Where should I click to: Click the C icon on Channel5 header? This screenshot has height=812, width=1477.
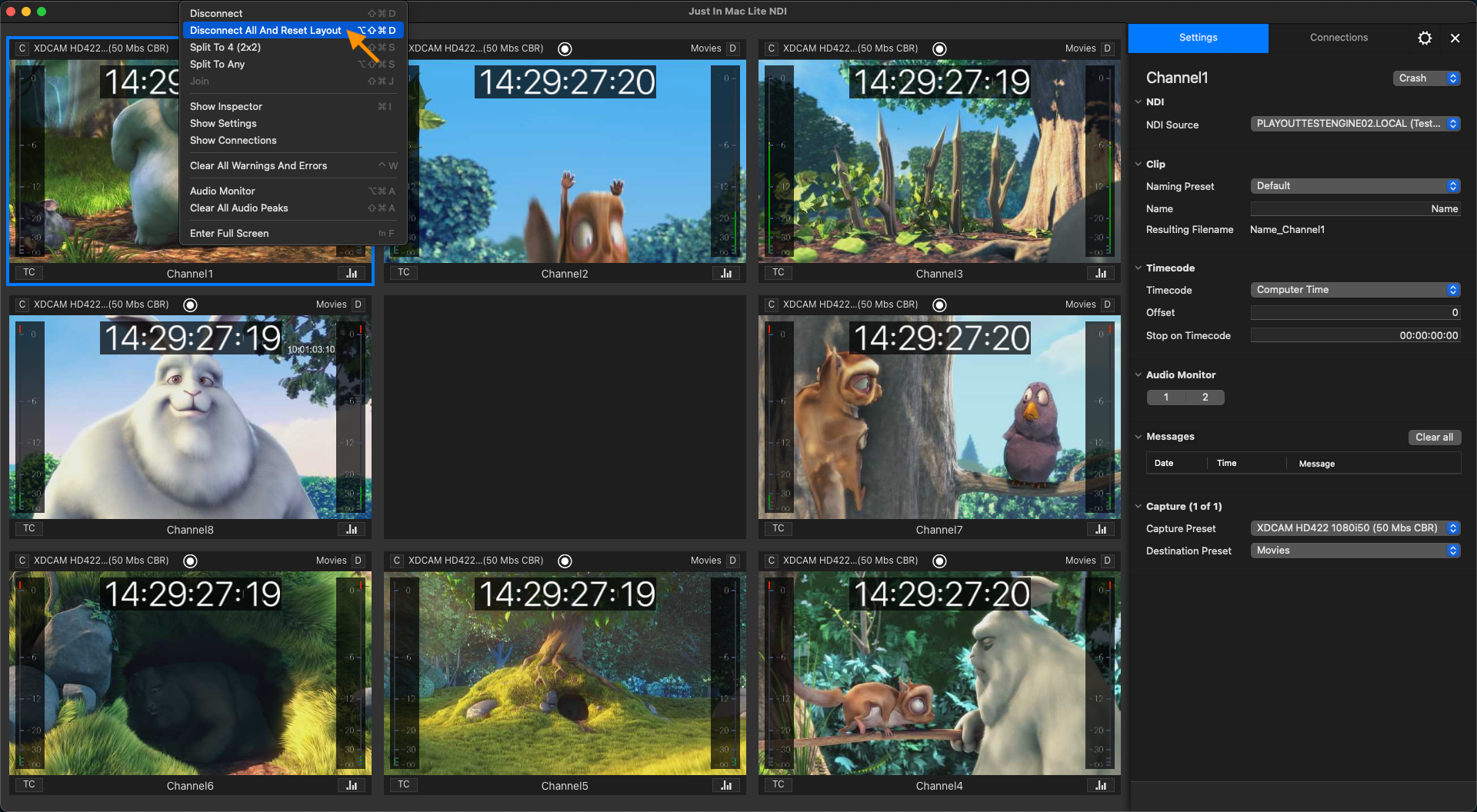[396, 561]
